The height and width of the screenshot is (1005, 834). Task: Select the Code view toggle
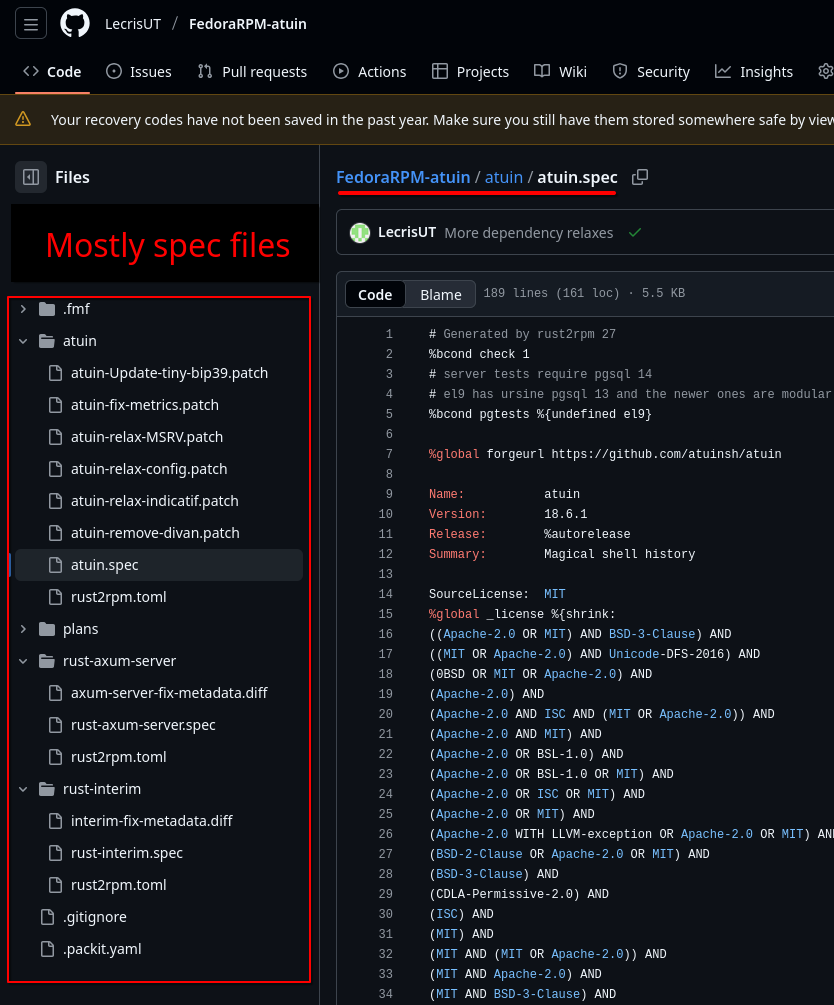click(x=375, y=294)
